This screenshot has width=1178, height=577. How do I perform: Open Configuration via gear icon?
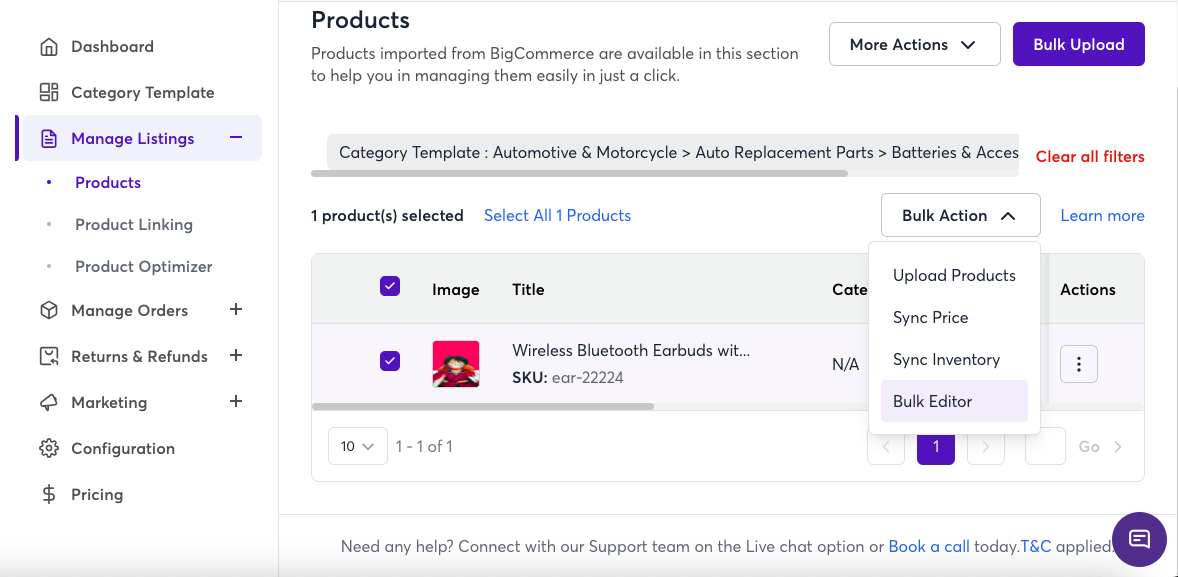48,449
